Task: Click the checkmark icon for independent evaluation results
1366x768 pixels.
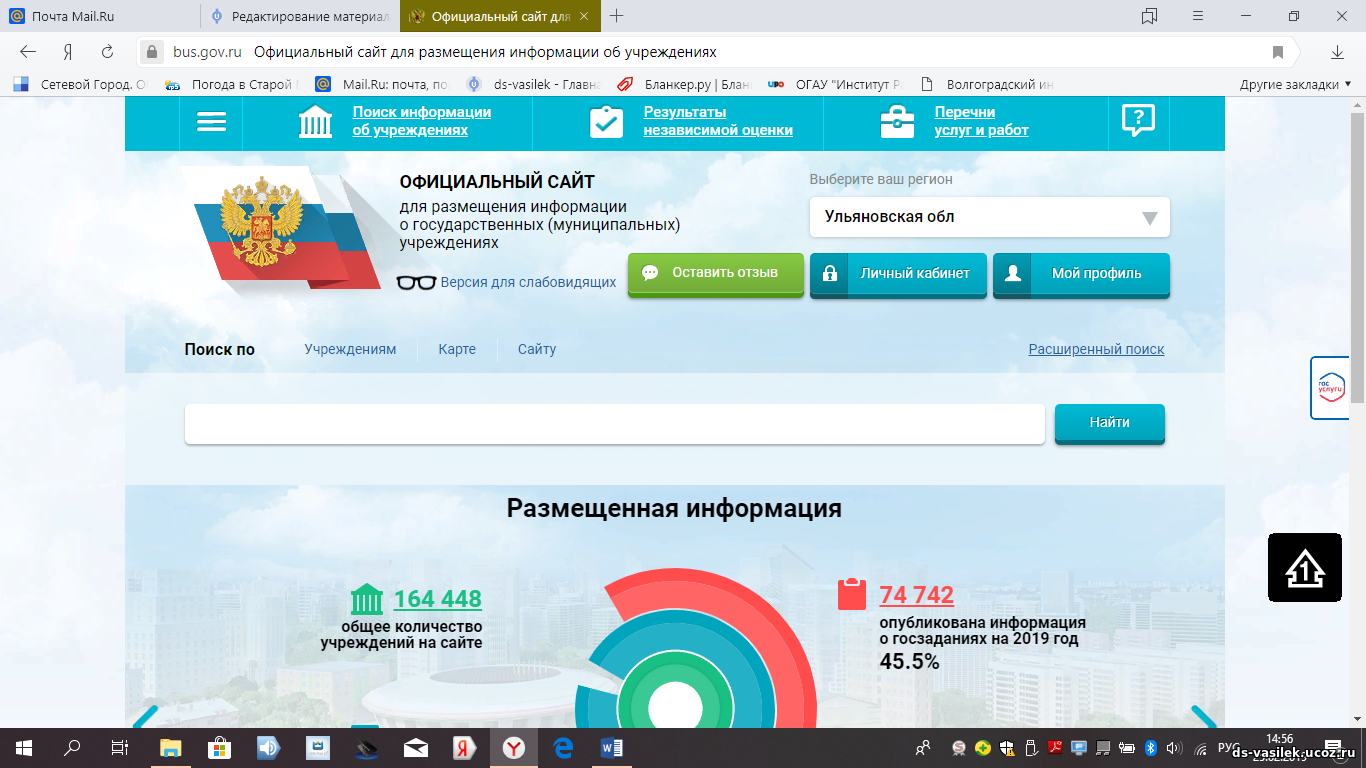Action: click(605, 122)
